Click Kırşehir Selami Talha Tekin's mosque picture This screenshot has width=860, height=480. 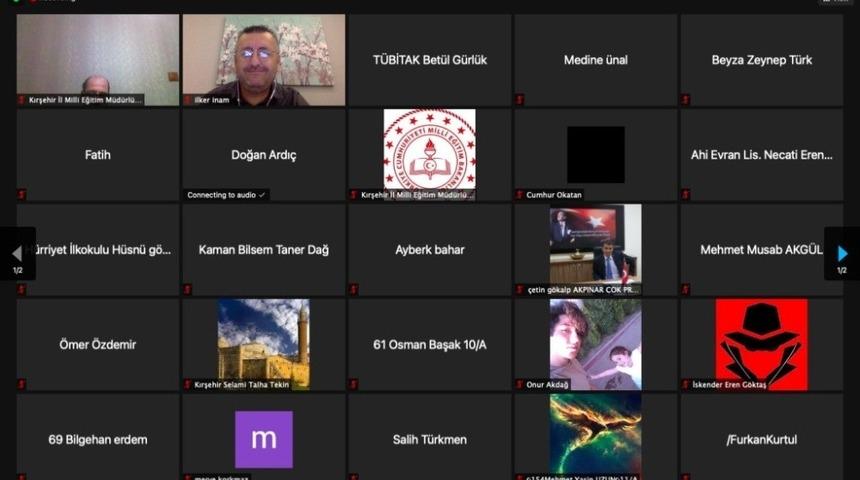(x=264, y=342)
